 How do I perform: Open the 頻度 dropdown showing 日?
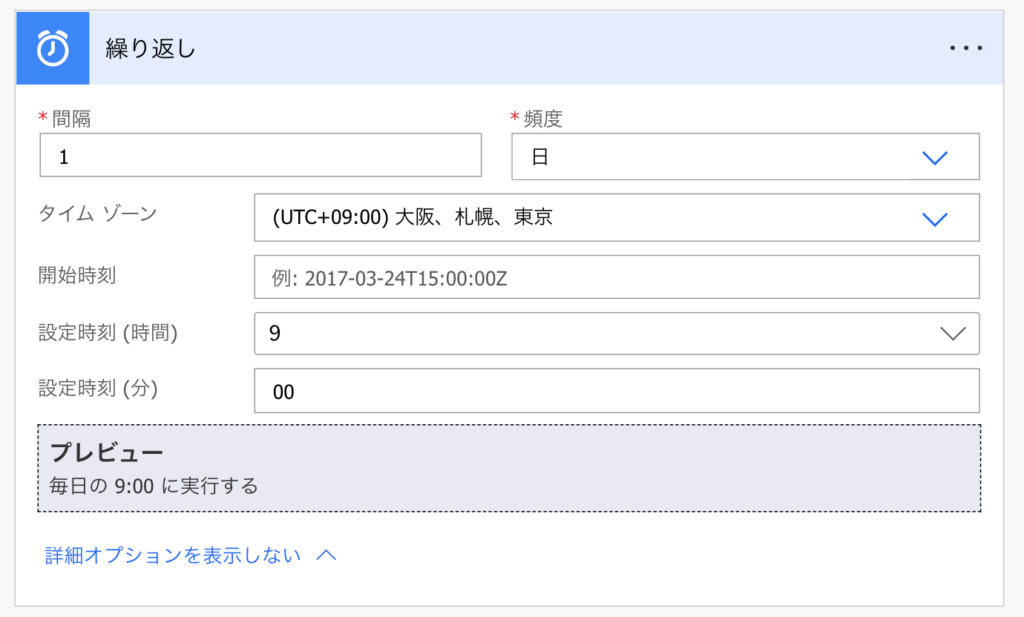[745, 157]
